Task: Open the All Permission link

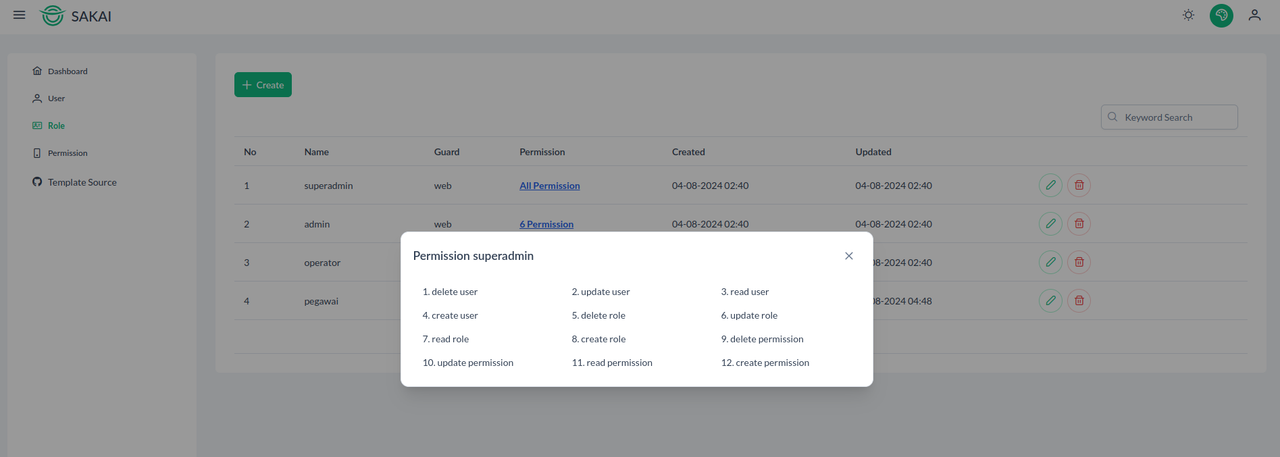Action: point(549,186)
